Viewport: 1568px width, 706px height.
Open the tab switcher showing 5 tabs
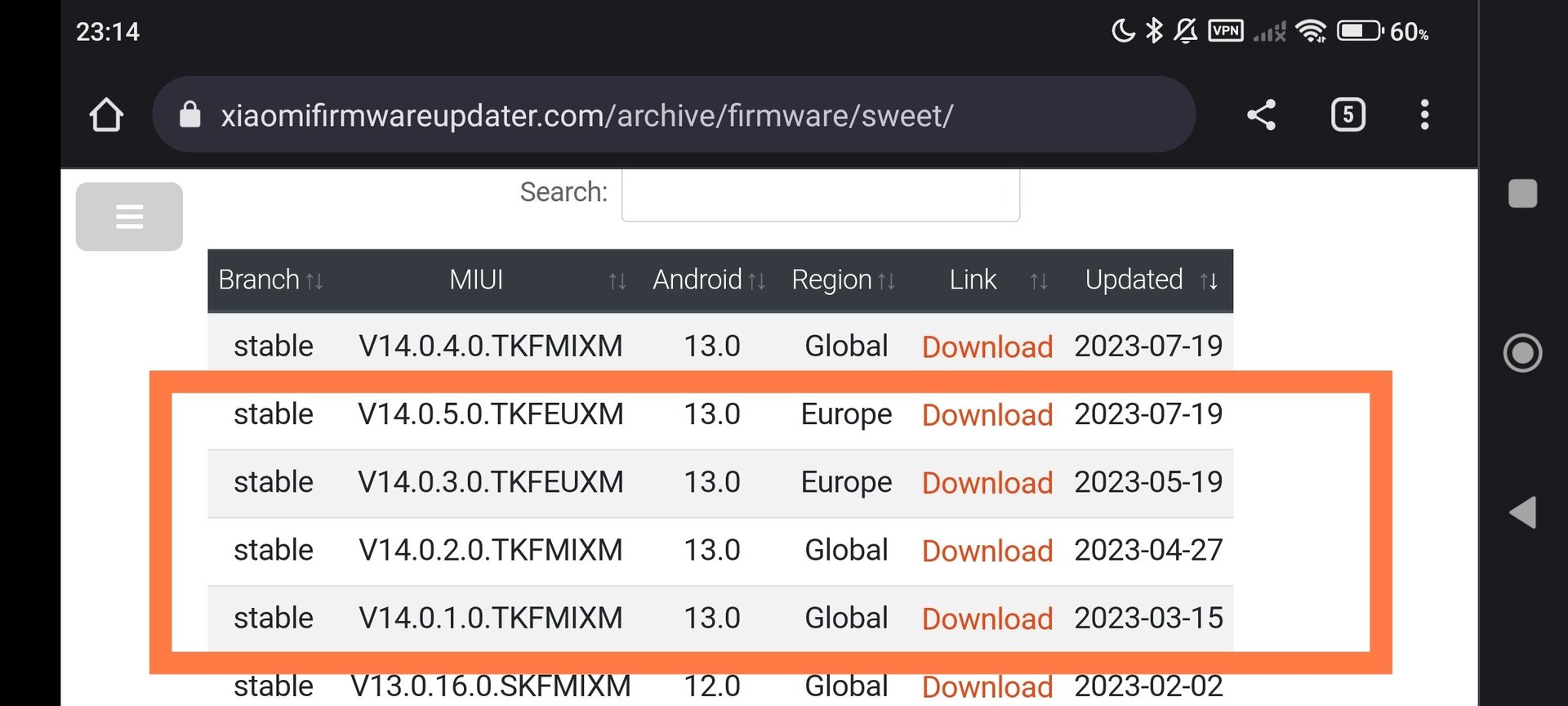click(1347, 115)
